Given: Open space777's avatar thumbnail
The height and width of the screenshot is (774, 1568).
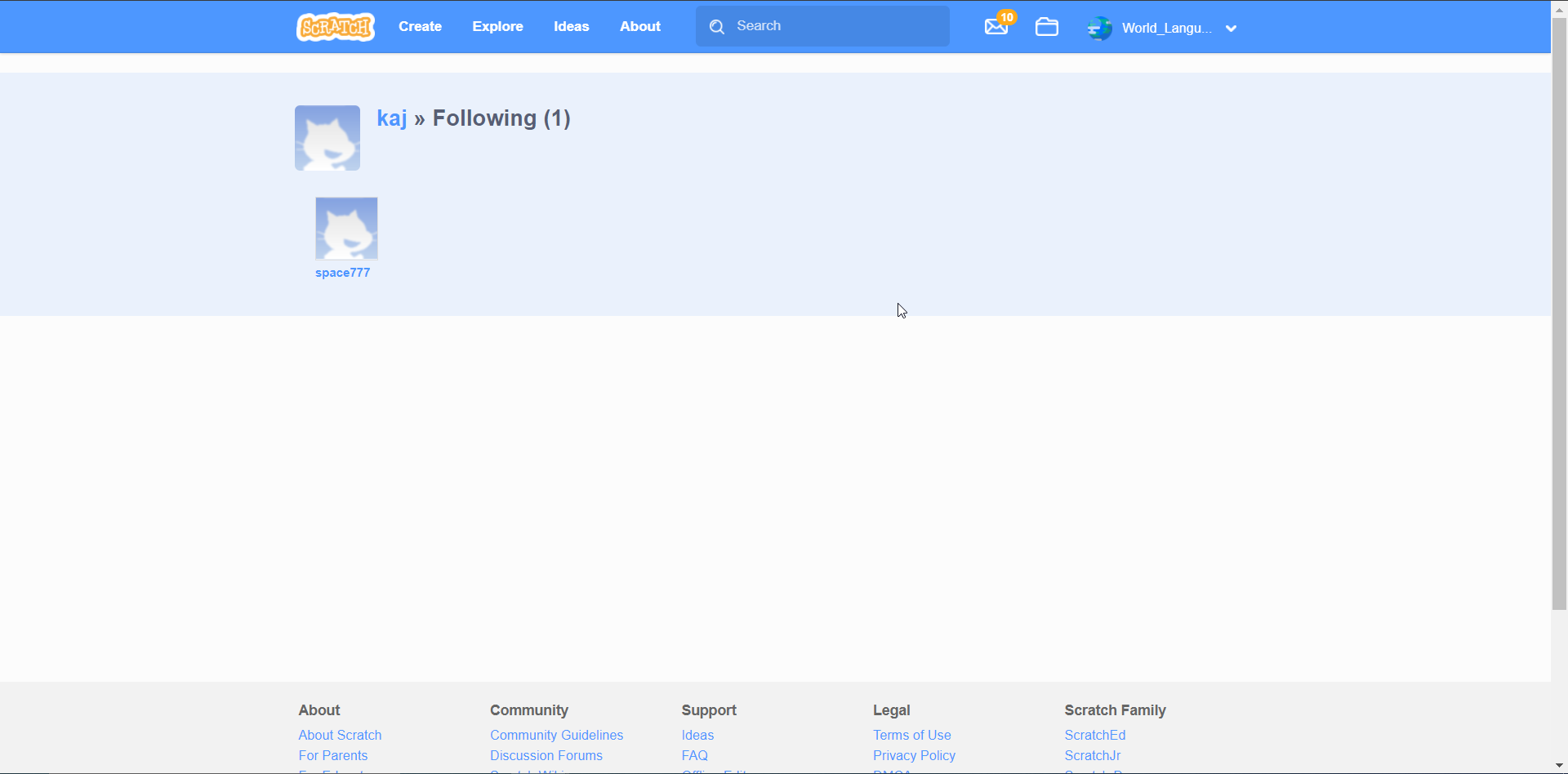Looking at the screenshot, I should tap(346, 228).
